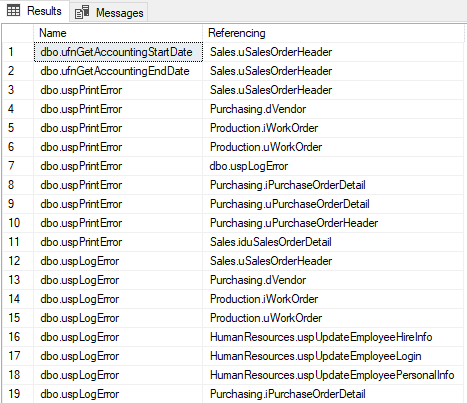Select Purchasing.uPurchaseOrderHeader cell
467x403 pixels.
pyautogui.click(x=333, y=223)
